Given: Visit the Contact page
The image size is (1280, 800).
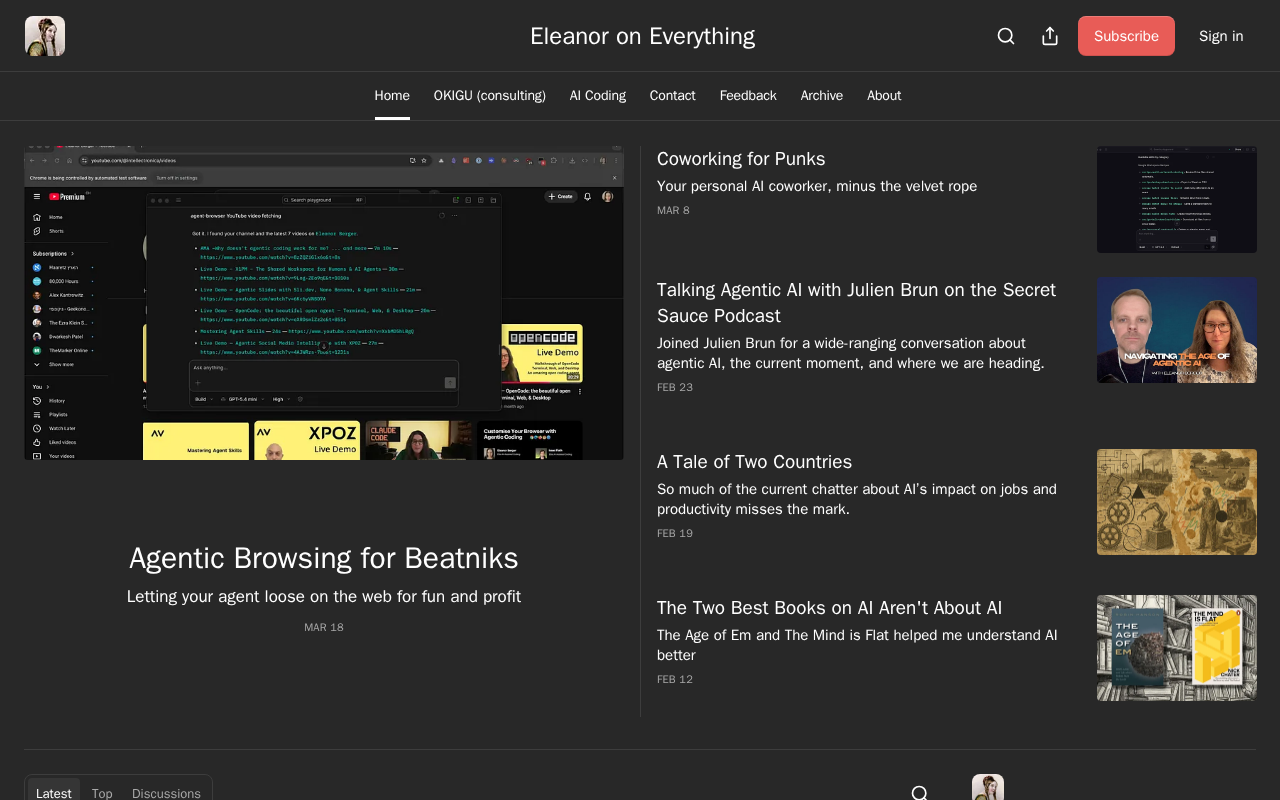Looking at the screenshot, I should 672,96.
